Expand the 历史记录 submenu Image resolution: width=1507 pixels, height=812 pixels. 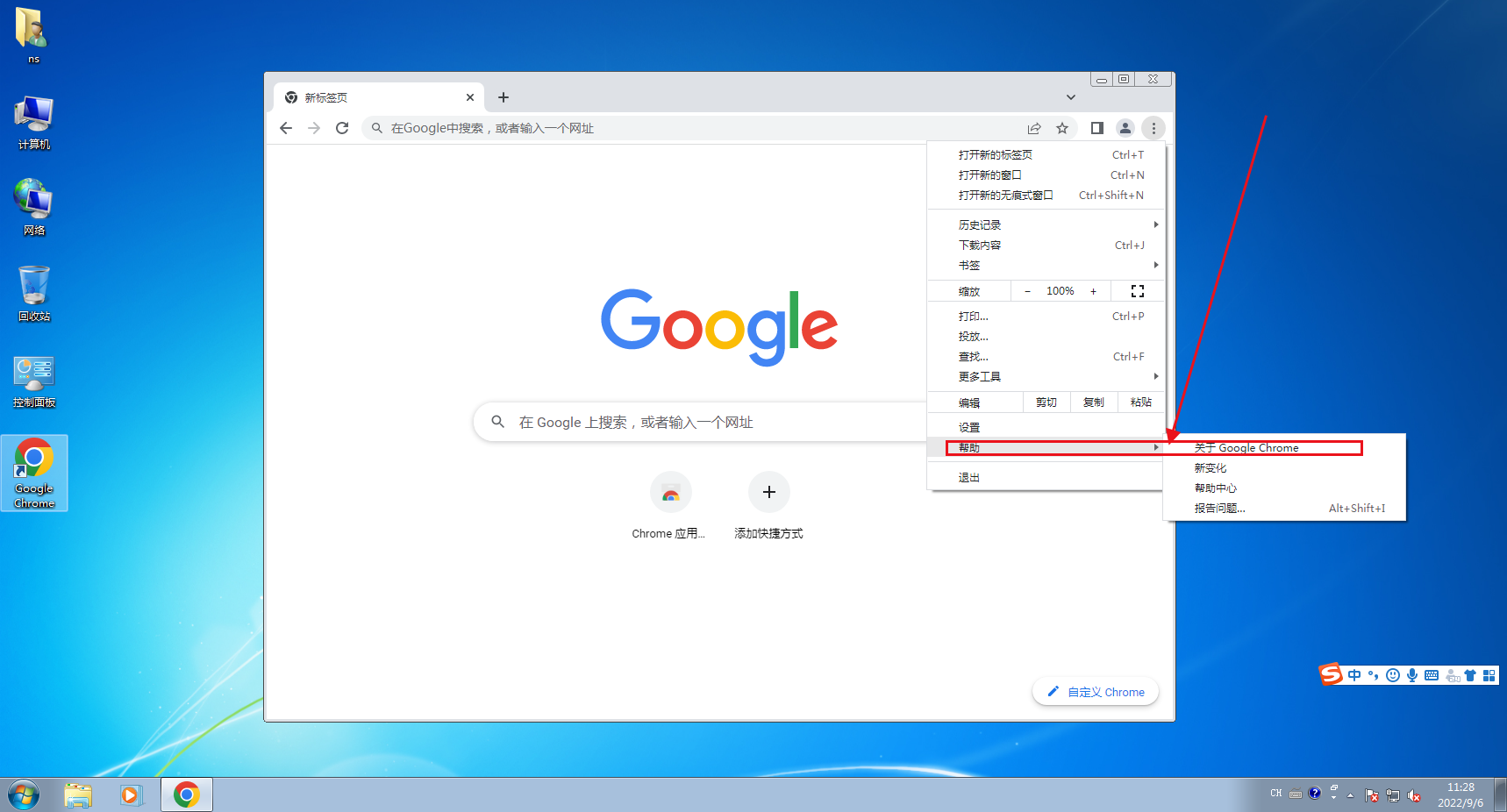click(1046, 225)
